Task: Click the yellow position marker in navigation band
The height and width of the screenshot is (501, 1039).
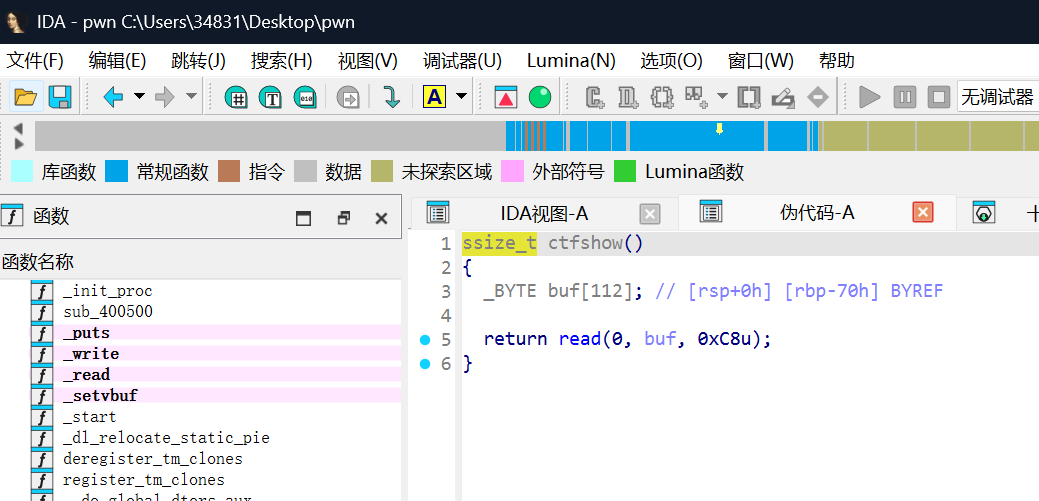Action: pyautogui.click(x=719, y=129)
